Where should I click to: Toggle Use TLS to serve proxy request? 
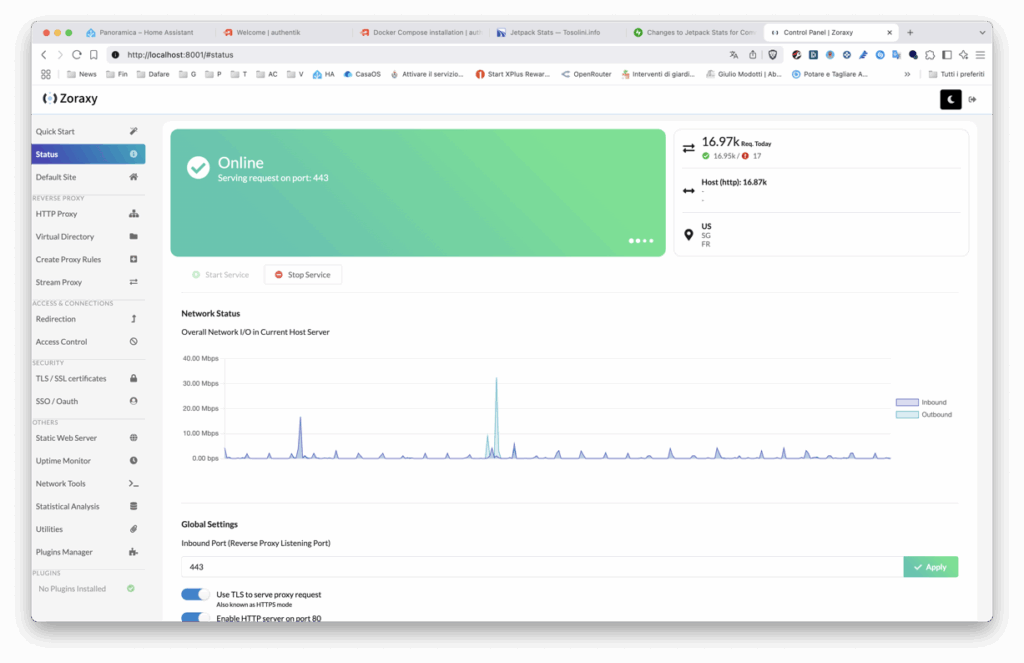coord(195,594)
